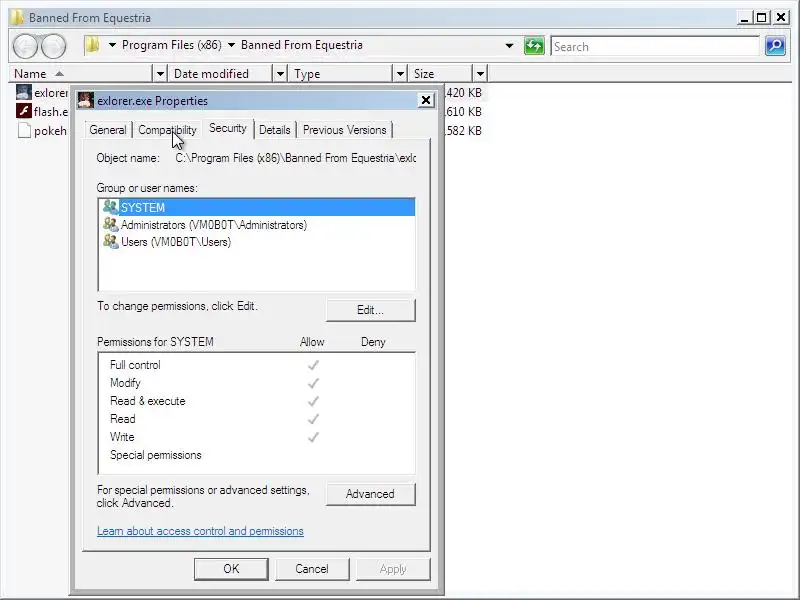Click the Modify Allow checkmark
The width and height of the screenshot is (800, 600).
pos(313,383)
